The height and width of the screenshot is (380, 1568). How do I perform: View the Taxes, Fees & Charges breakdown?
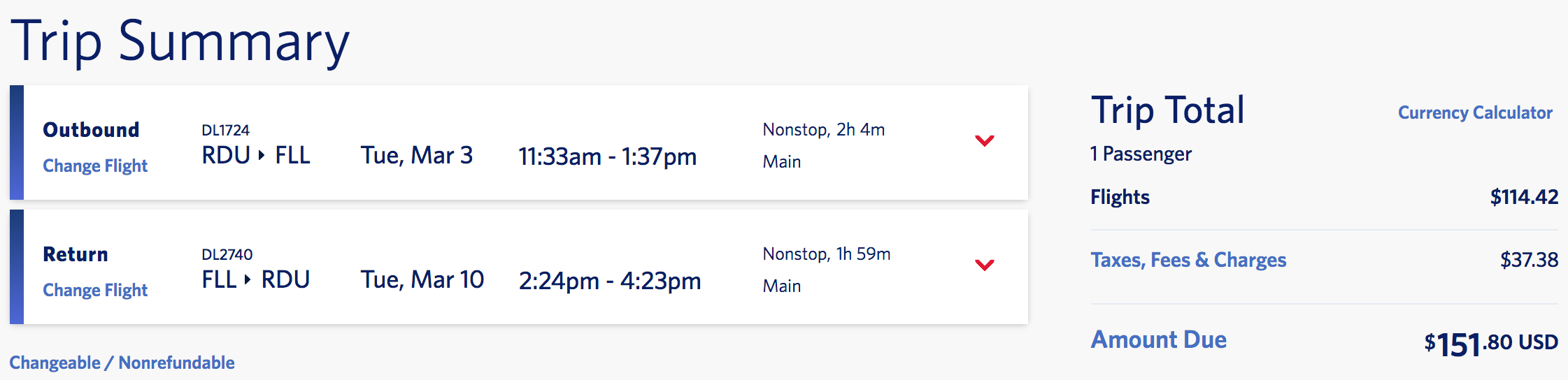coord(1188,261)
